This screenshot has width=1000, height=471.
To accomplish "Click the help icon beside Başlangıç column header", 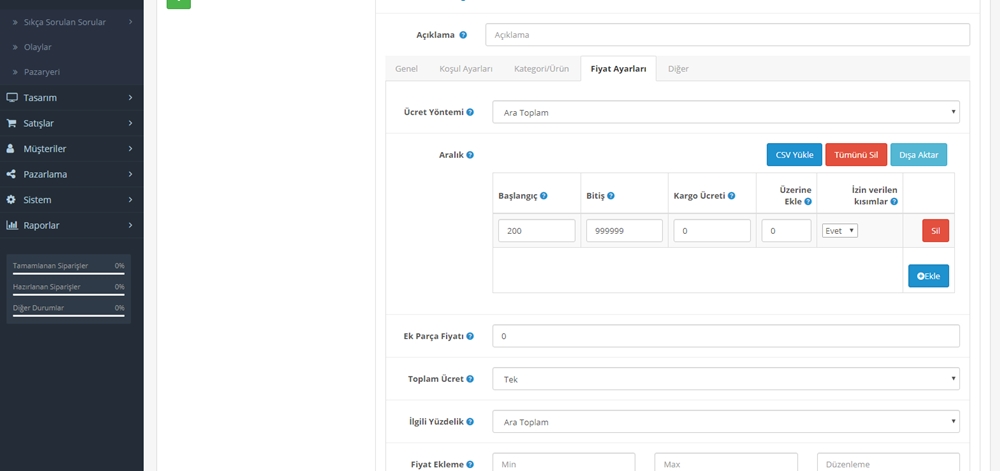I will point(544,196).
